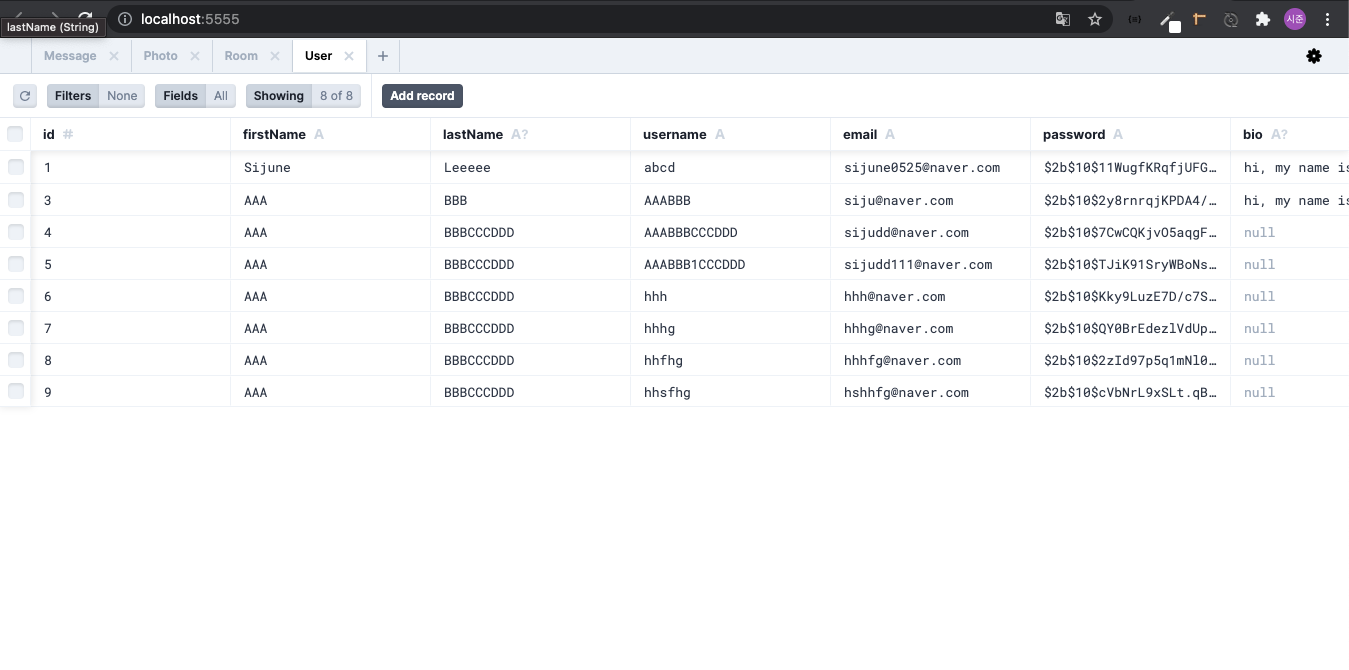
Task: Close the Room tab
Action: [x=275, y=56]
